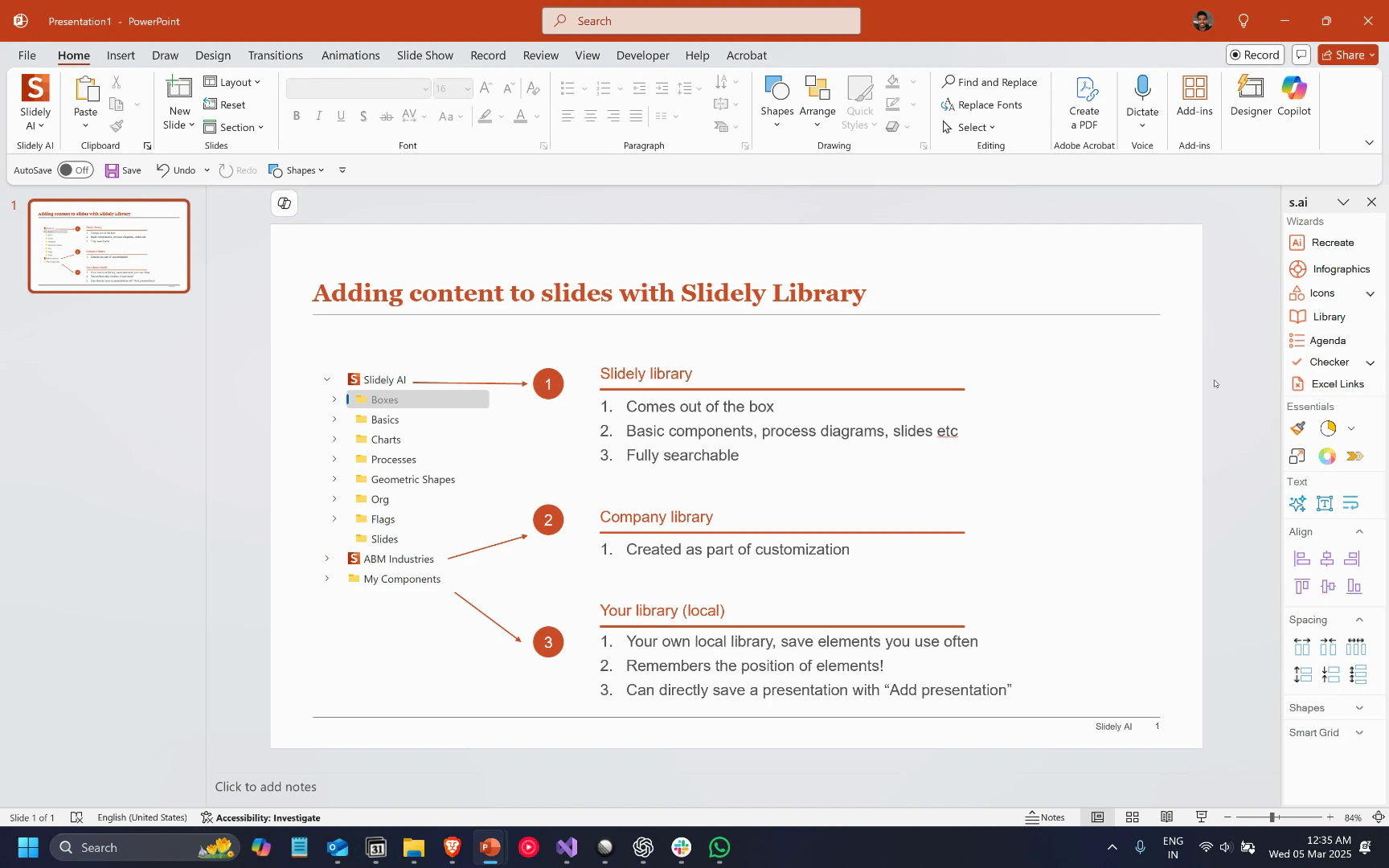Click Replace Fonts
1389x868 pixels.
tap(981, 104)
